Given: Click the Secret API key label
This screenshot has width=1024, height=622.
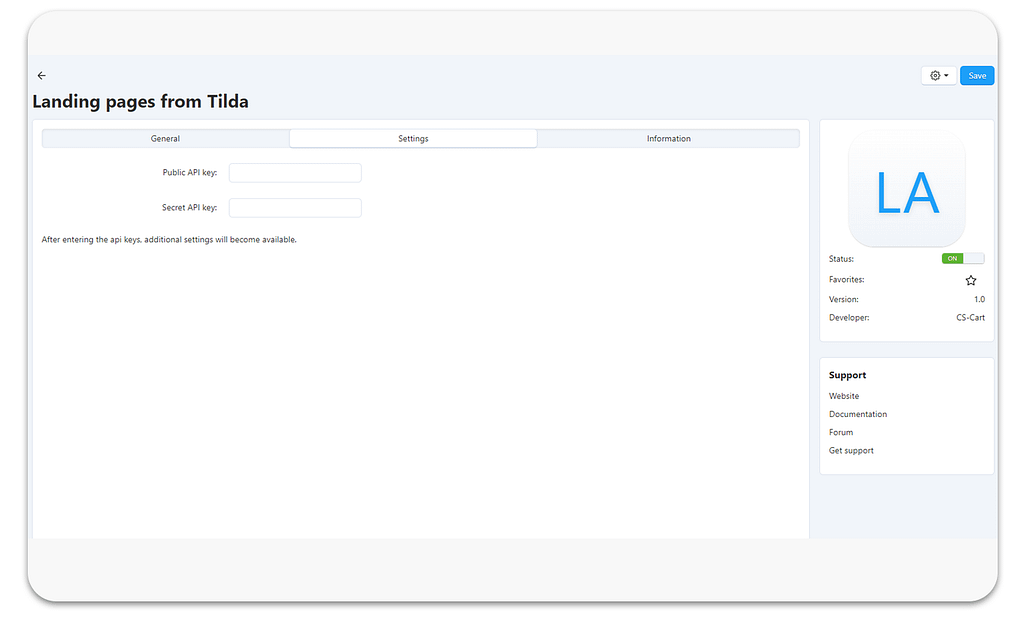Looking at the screenshot, I should tap(189, 208).
